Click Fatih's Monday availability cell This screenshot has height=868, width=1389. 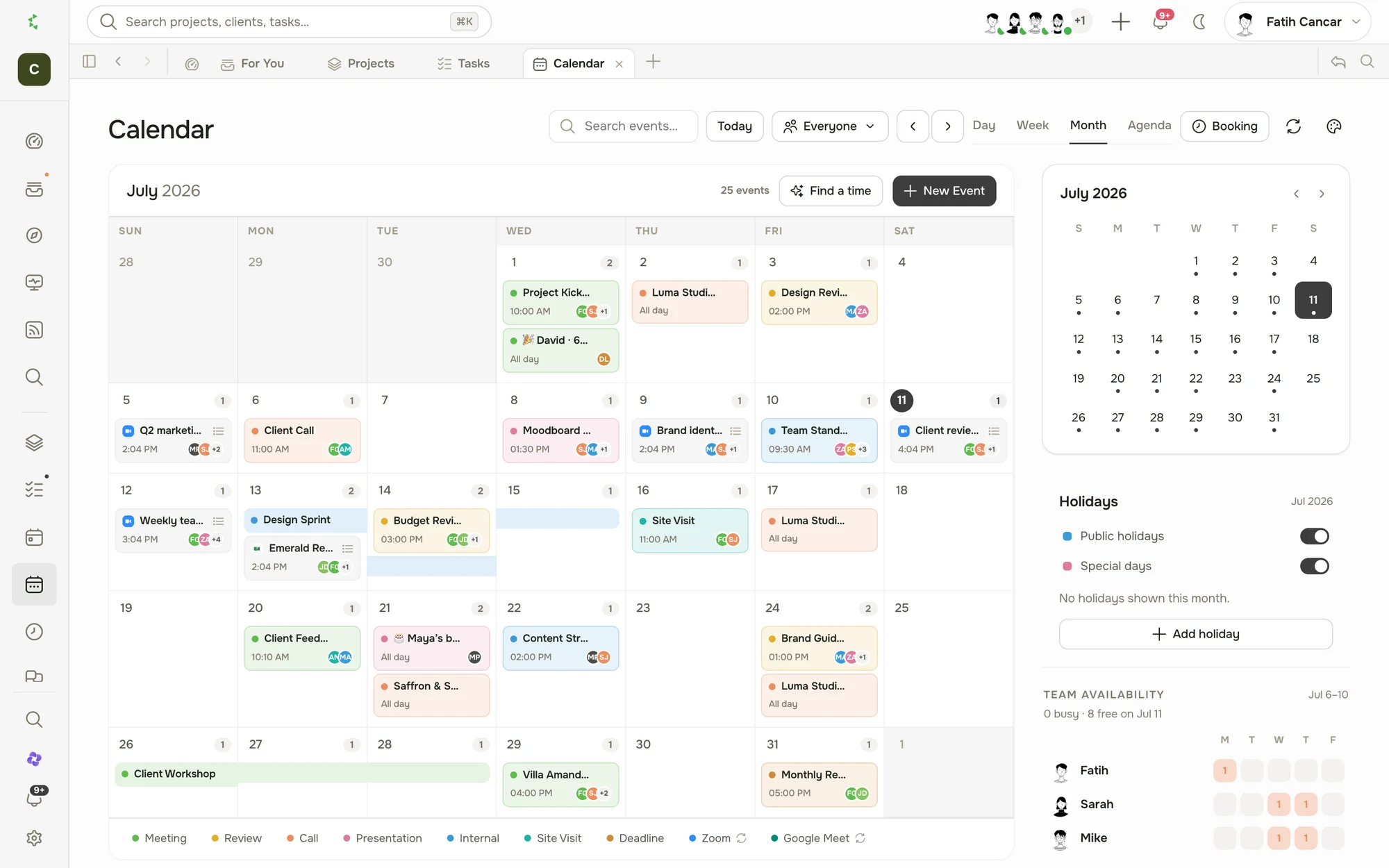(x=1224, y=770)
